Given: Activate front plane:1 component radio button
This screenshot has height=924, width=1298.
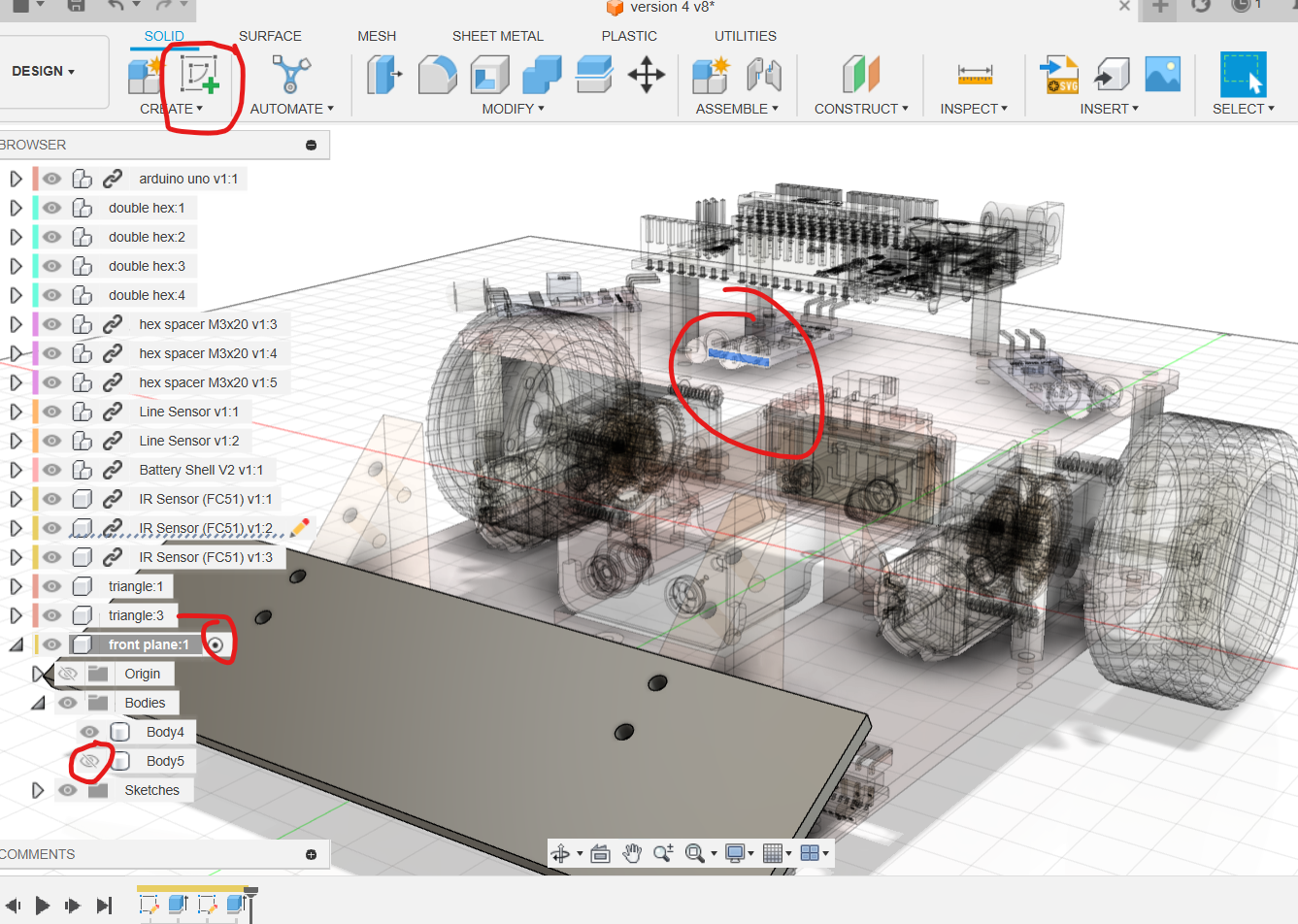Looking at the screenshot, I should 216,644.
